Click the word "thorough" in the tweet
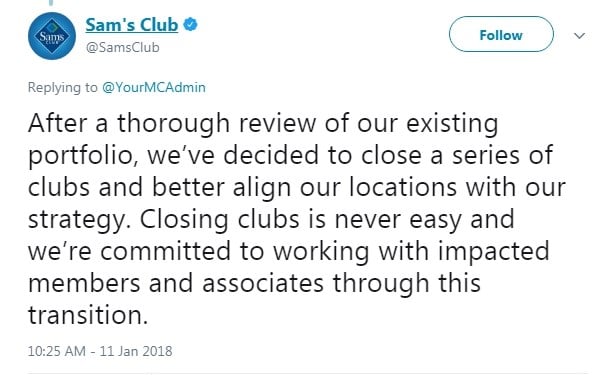Screen dimensions: 616x375 (x=173, y=124)
